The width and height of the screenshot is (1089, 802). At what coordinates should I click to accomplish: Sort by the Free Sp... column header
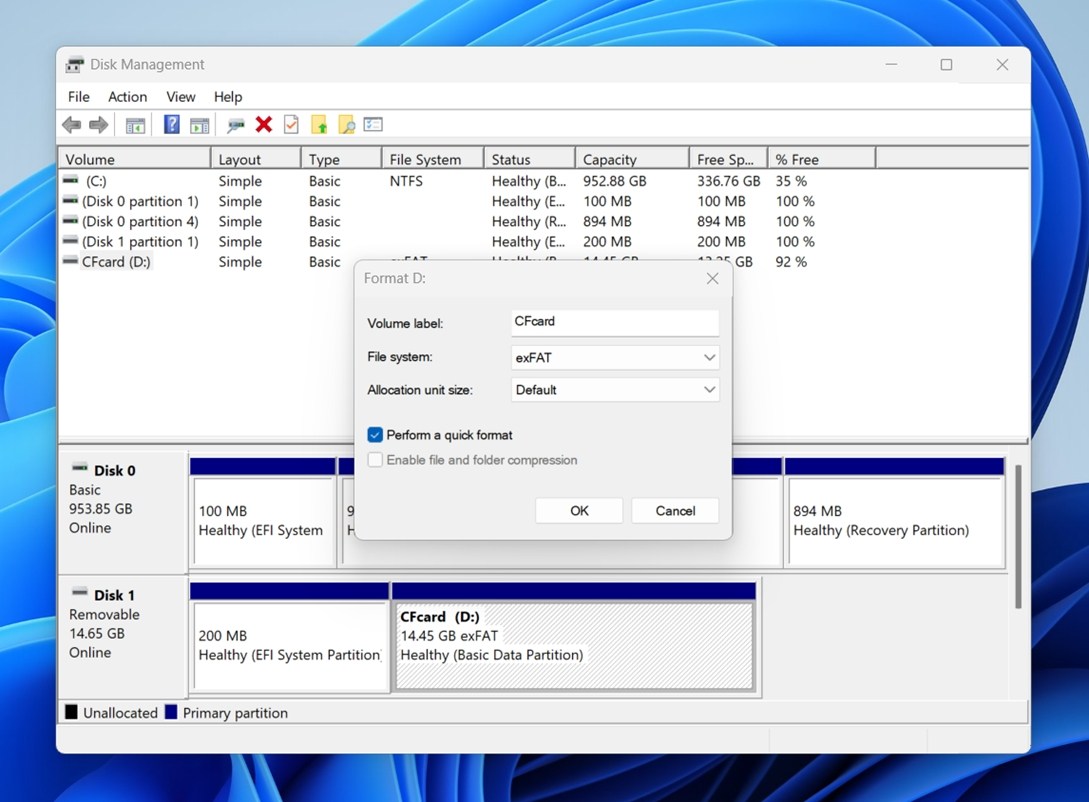(x=728, y=159)
